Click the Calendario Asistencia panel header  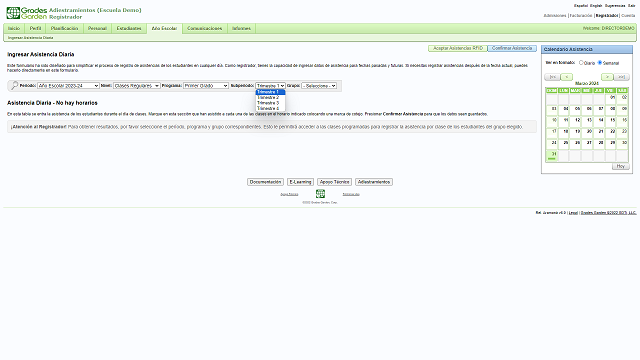pos(587,49)
